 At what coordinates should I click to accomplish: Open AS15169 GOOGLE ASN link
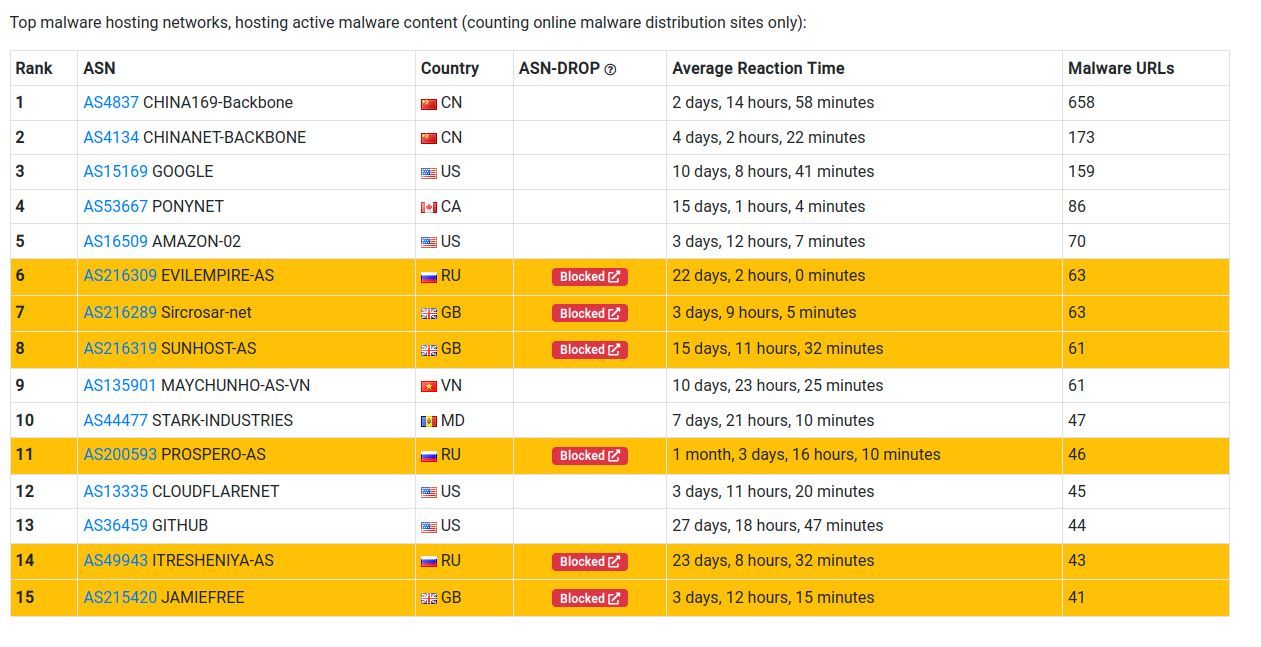point(115,171)
